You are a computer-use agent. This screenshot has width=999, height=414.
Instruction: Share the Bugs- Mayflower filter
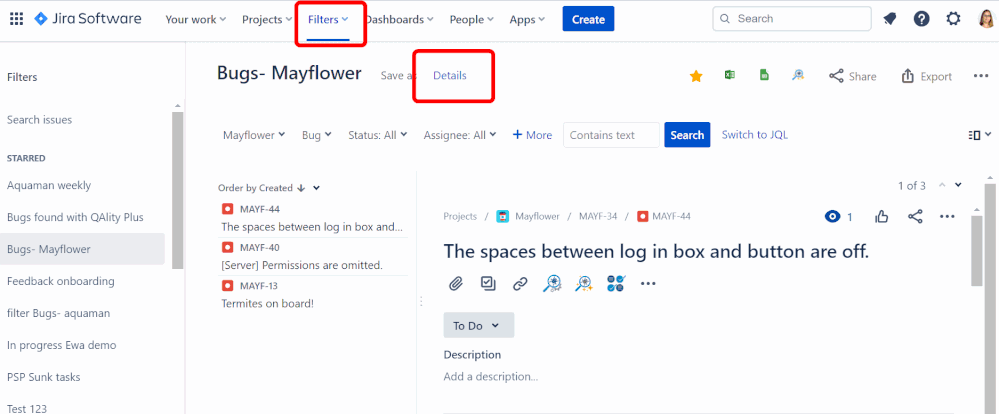coord(852,76)
